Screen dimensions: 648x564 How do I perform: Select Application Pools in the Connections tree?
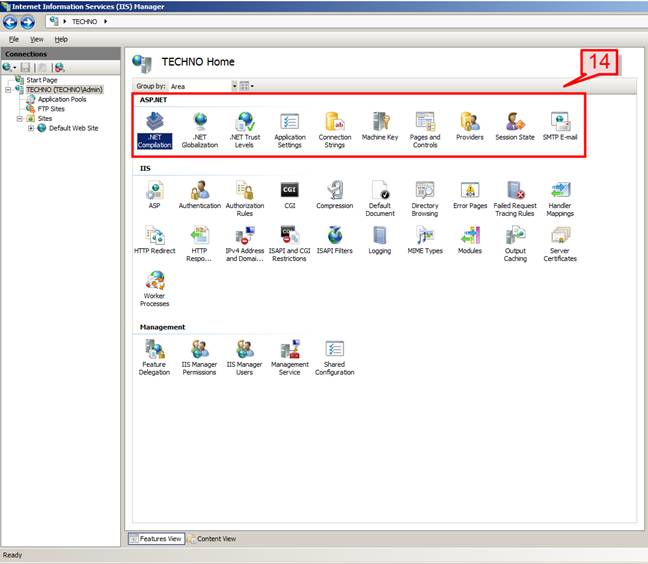(61, 99)
